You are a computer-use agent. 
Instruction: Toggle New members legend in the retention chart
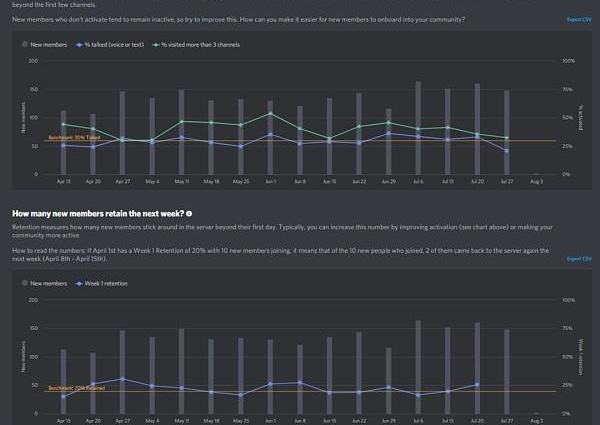pyautogui.click(x=45, y=284)
